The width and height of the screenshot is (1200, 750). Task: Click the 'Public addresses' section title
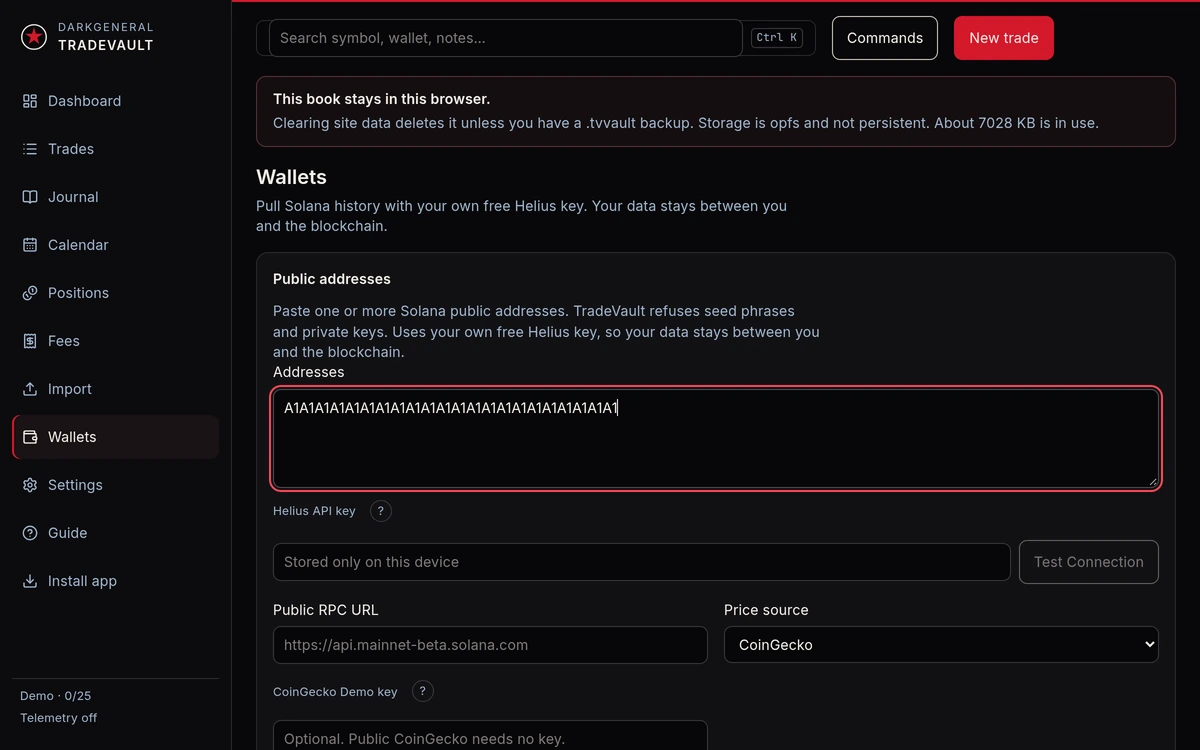coord(332,279)
